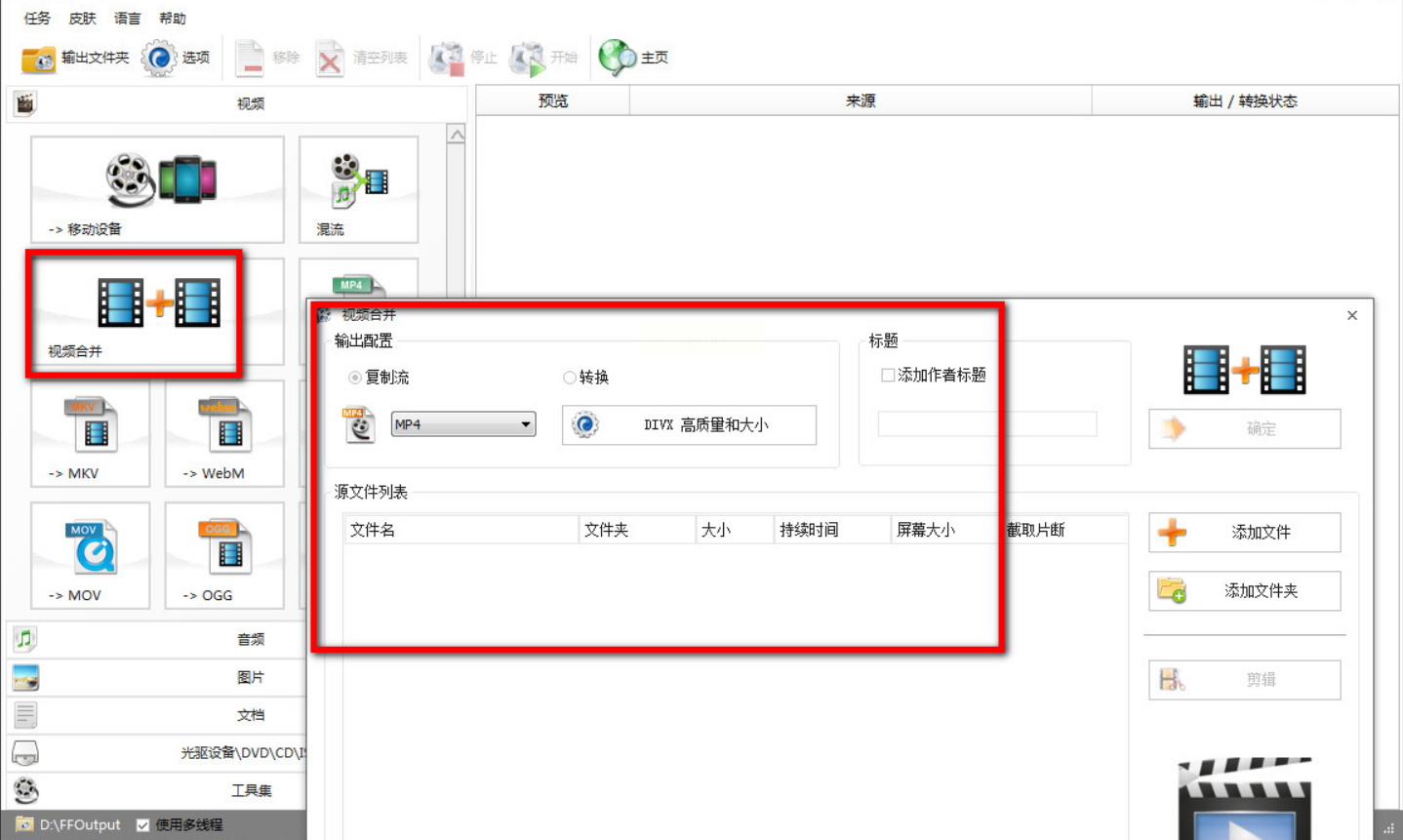
Task: Select the 转换 radio button
Action: click(x=570, y=378)
